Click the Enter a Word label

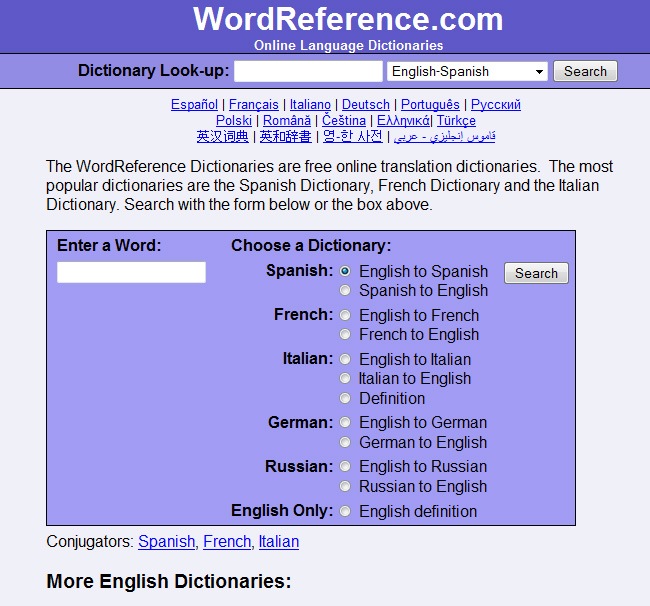pos(109,245)
